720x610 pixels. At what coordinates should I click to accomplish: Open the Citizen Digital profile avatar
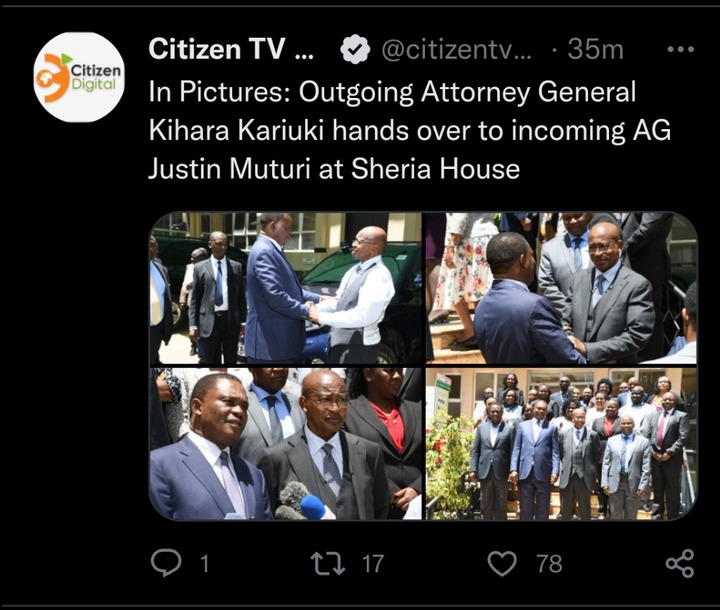[79, 77]
